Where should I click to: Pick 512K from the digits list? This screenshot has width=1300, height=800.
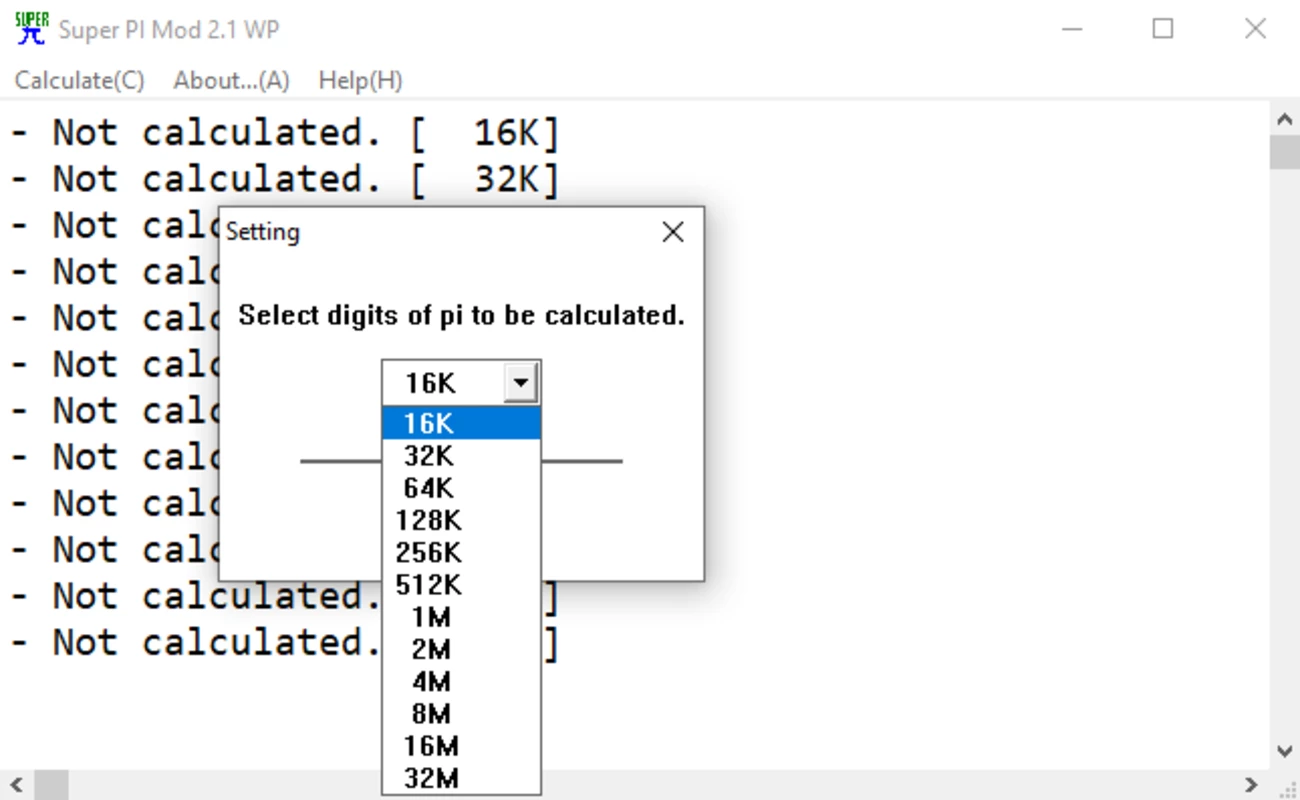pos(462,584)
